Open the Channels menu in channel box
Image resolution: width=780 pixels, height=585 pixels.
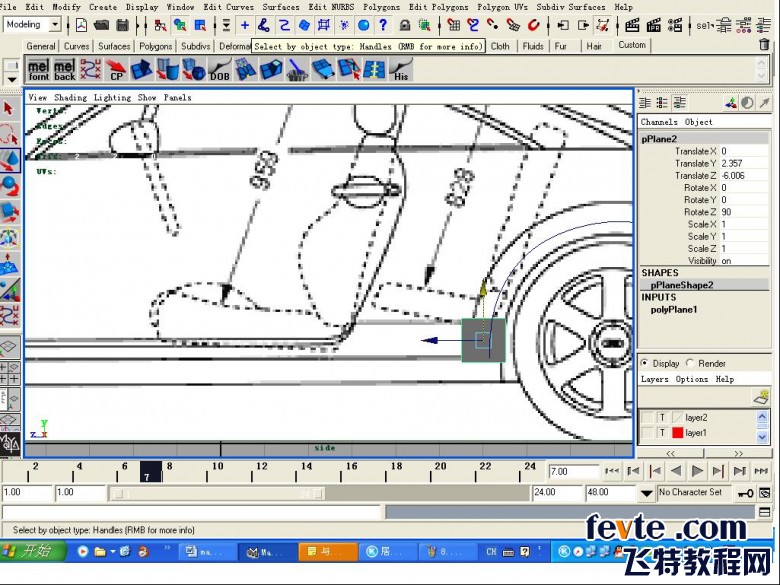tap(659, 122)
